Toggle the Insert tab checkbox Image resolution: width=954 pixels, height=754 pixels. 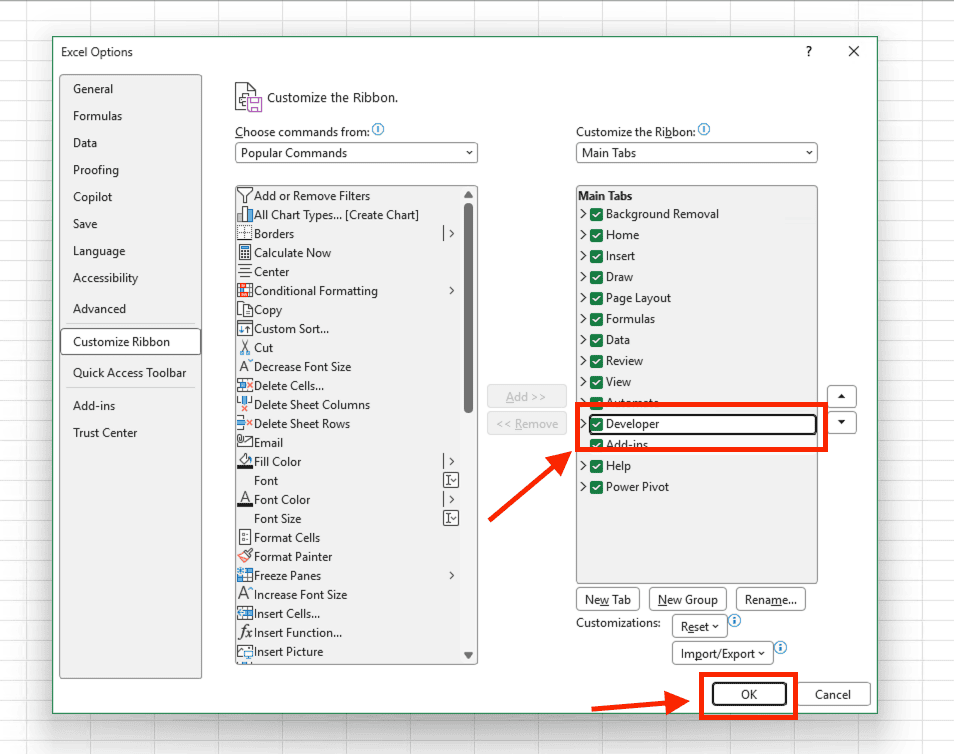pos(597,256)
